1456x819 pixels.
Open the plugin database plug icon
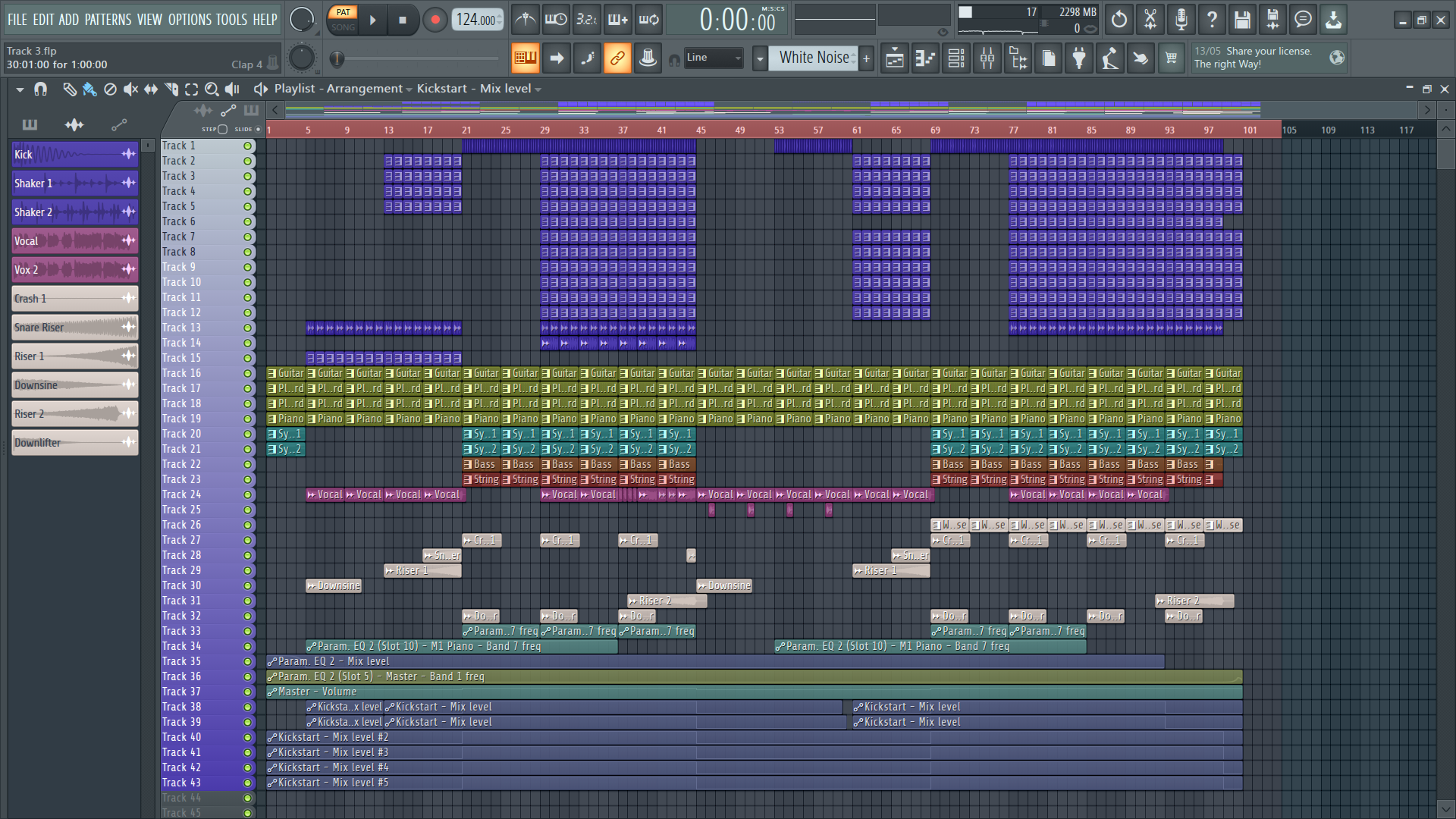(x=1079, y=58)
